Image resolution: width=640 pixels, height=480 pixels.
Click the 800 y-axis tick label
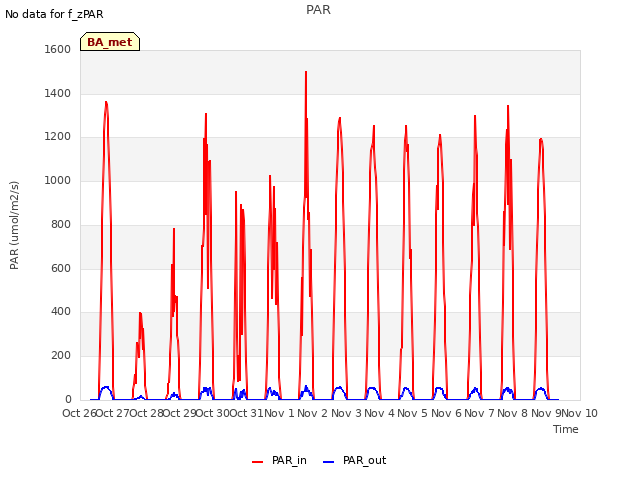[x=61, y=224]
